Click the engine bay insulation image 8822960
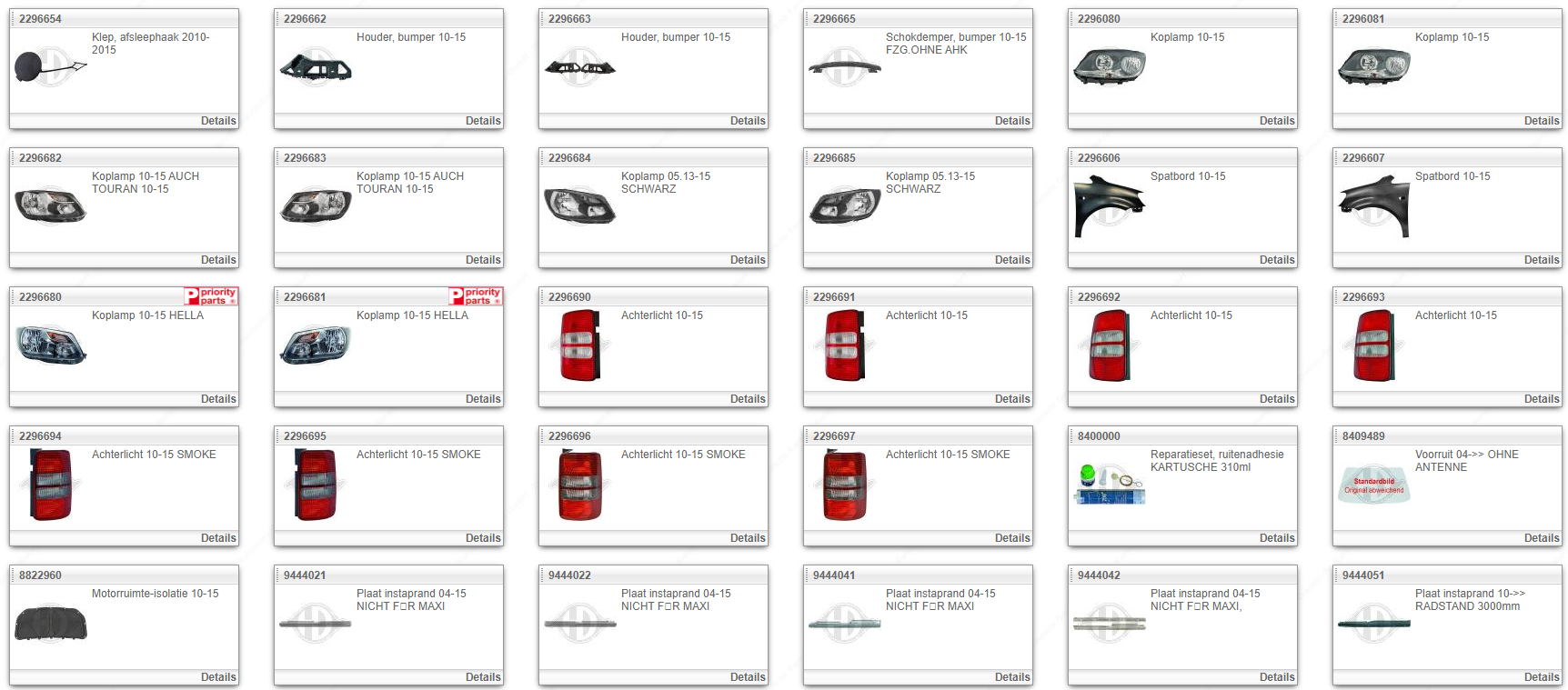This screenshot has width=1568, height=690. click(x=51, y=623)
